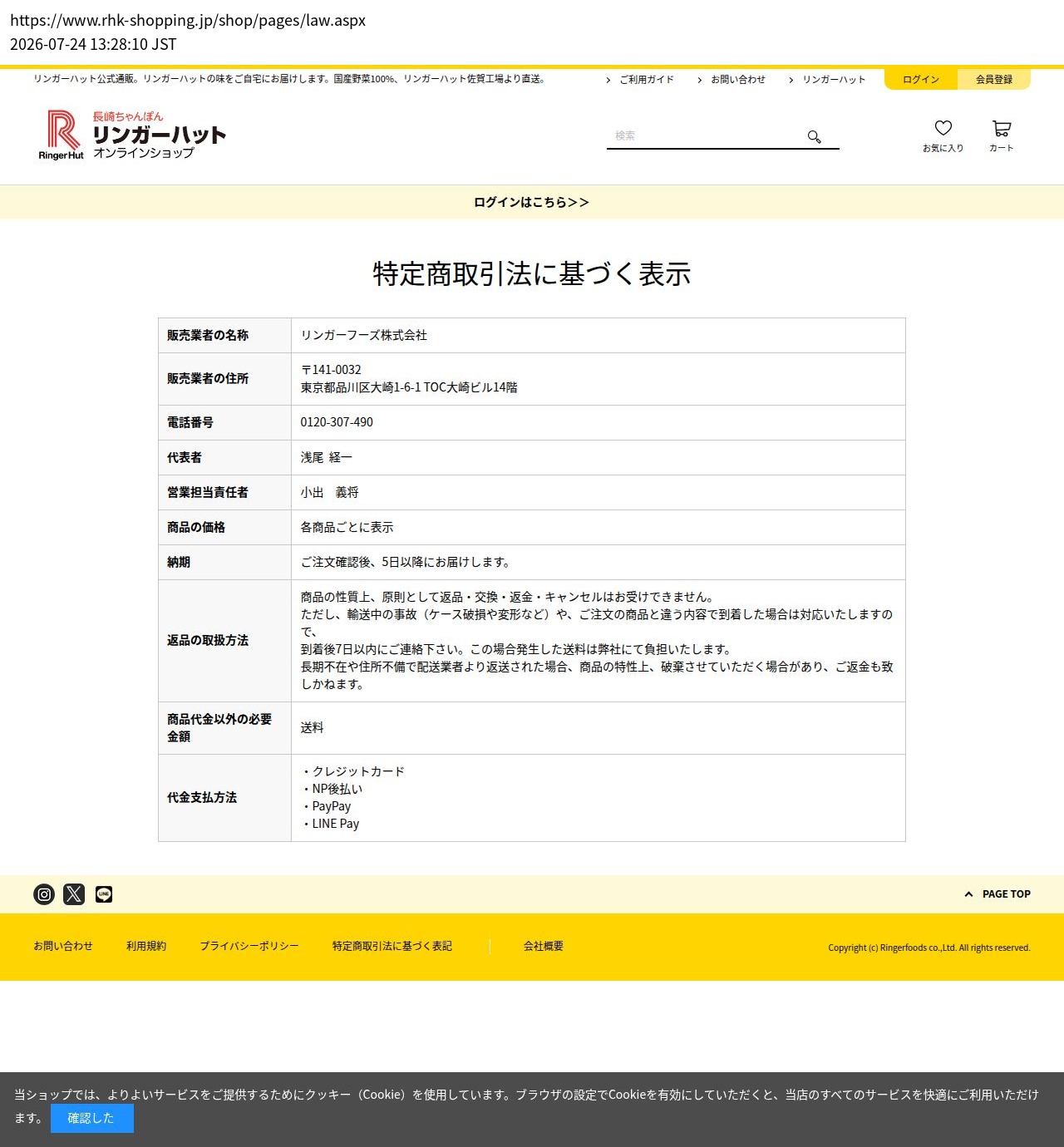Select the phone number 0120-307-490
This screenshot has height=1147, width=1064.
[337, 422]
